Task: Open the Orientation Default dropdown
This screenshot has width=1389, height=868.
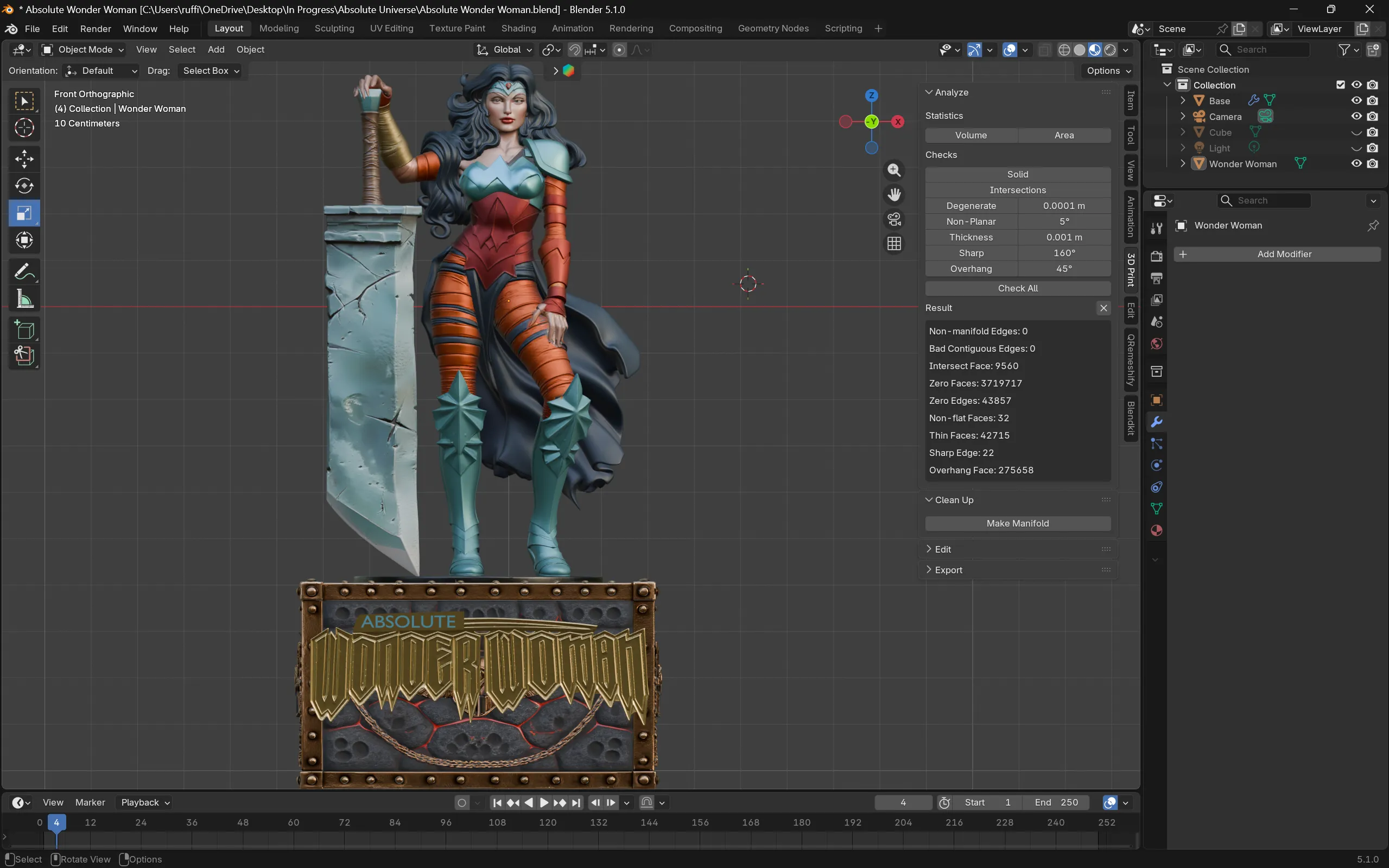Action: [x=101, y=71]
